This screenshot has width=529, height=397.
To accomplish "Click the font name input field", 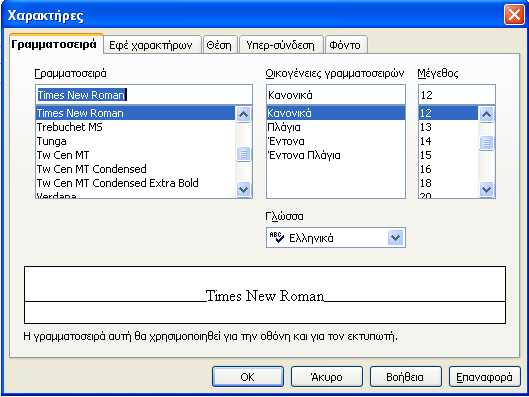I will pyautogui.click(x=144, y=95).
